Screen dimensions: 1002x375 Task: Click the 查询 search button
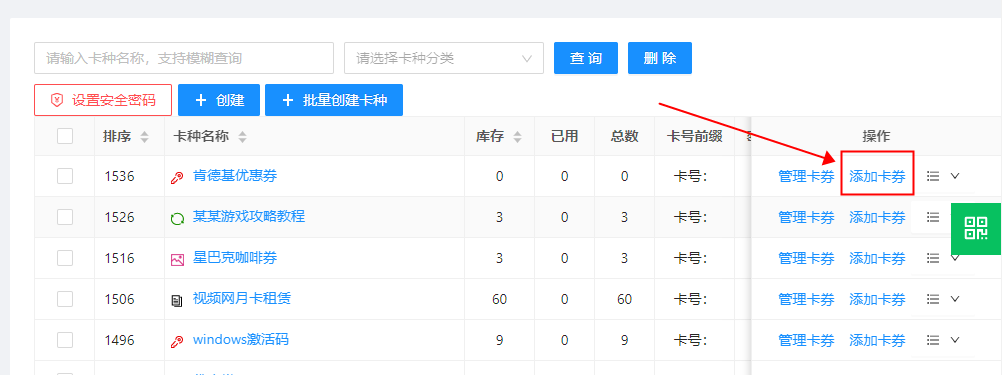[x=586, y=58]
